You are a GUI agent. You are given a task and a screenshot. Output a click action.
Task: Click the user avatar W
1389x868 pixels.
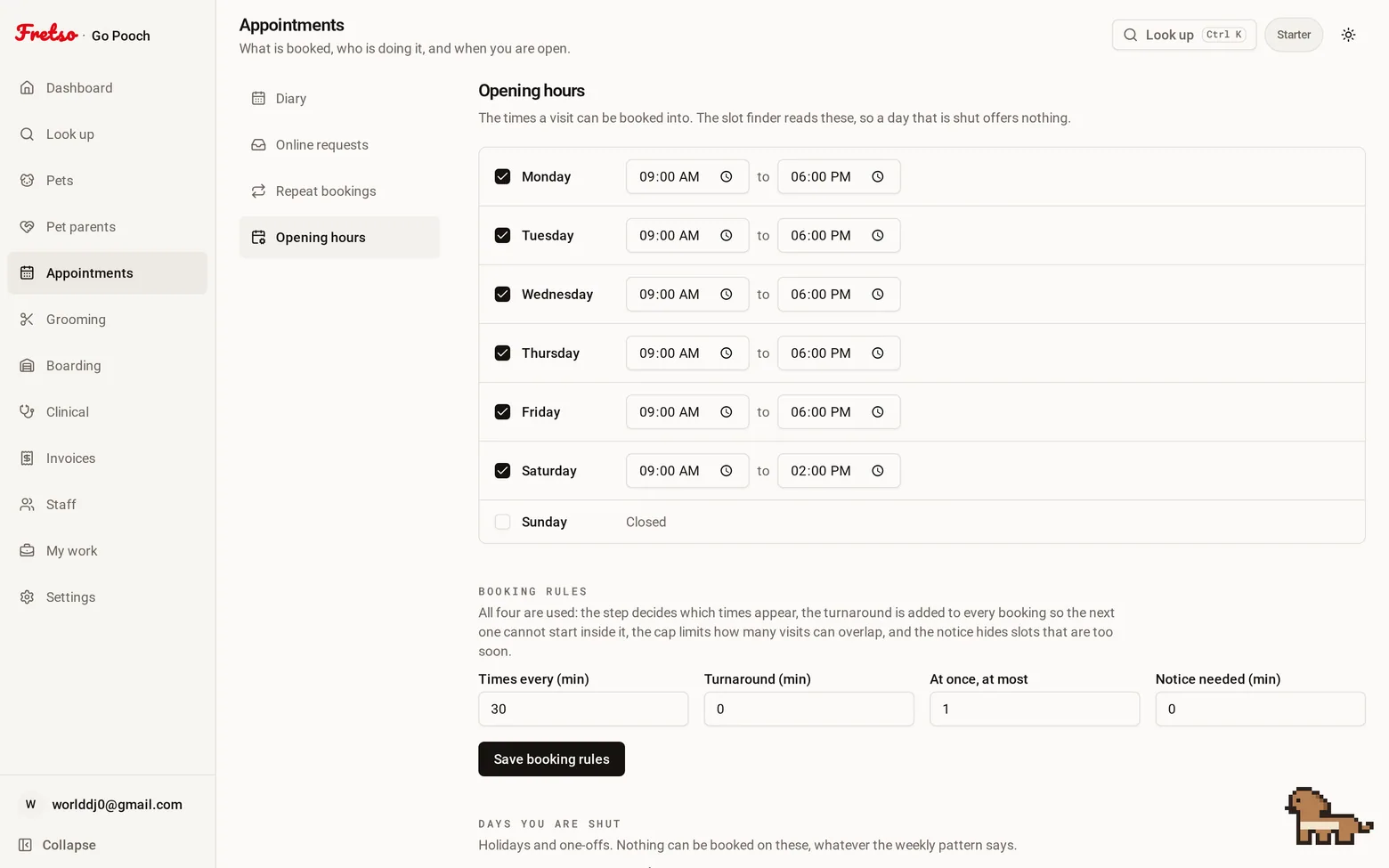(x=30, y=804)
